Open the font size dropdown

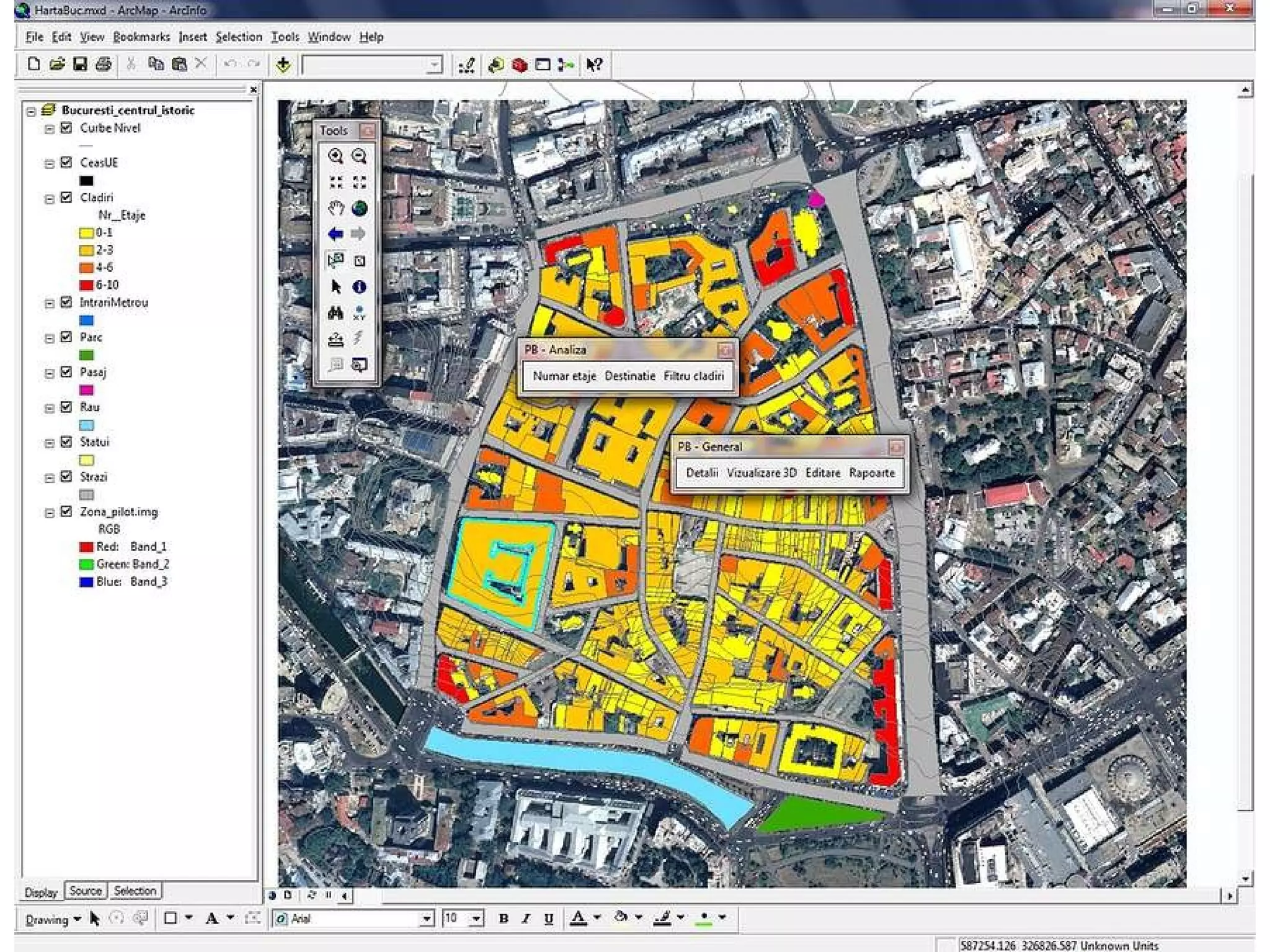tap(476, 919)
